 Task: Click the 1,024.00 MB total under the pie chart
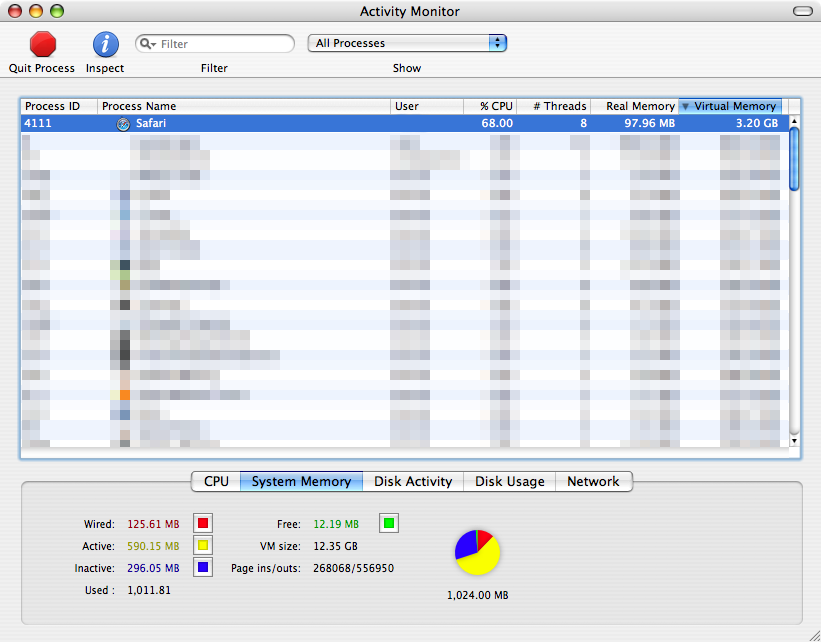pos(478,595)
